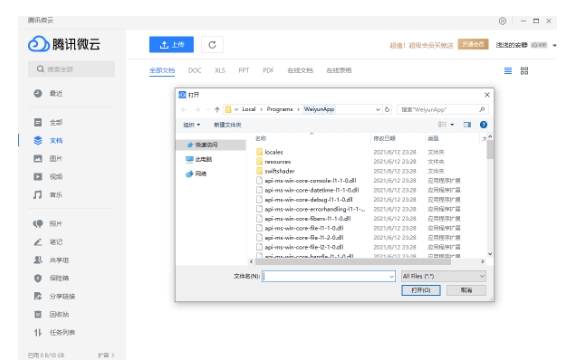588x360 pixels.
Task: Switch to online documents (在线文档) tab
Action: pos(300,70)
